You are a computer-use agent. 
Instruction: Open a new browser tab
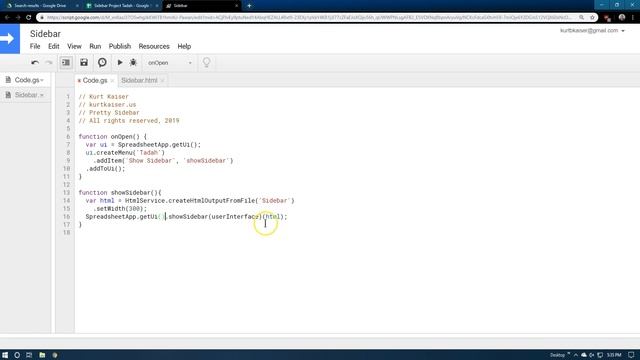click(x=249, y=6)
